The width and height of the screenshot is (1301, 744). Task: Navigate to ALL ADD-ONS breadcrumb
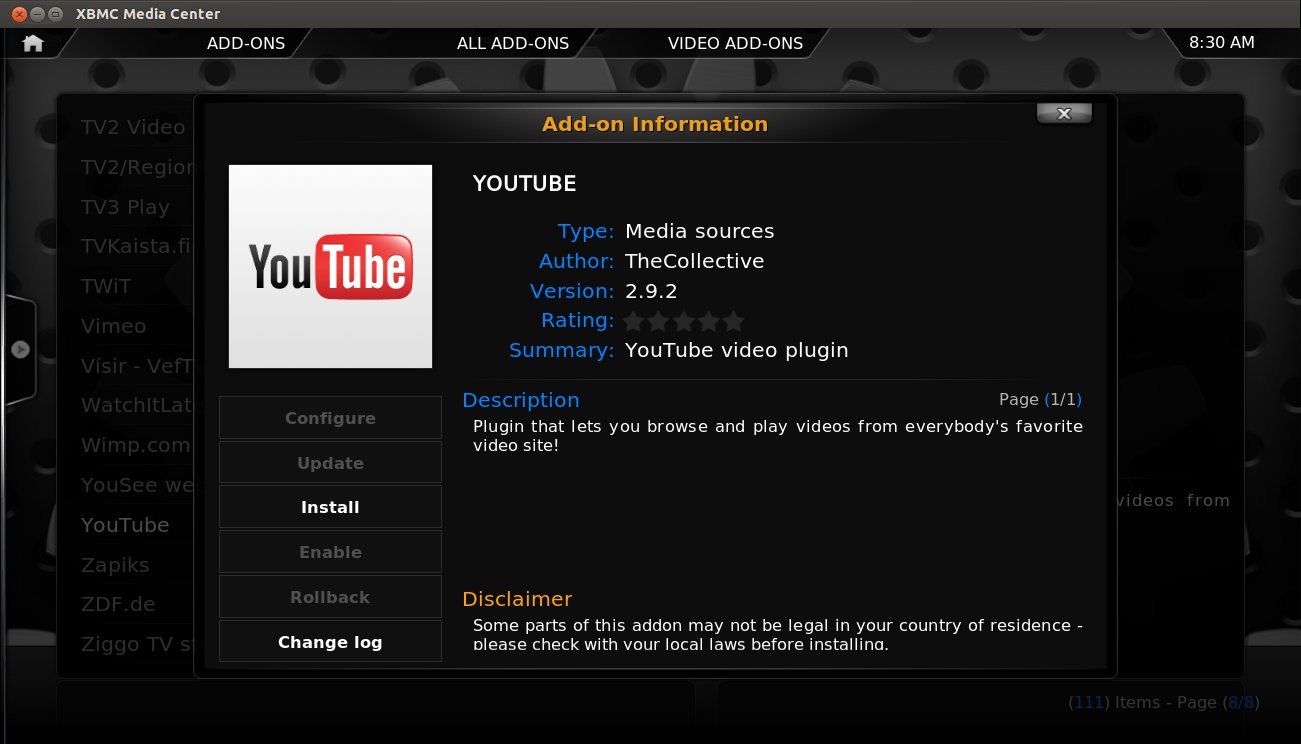point(512,43)
